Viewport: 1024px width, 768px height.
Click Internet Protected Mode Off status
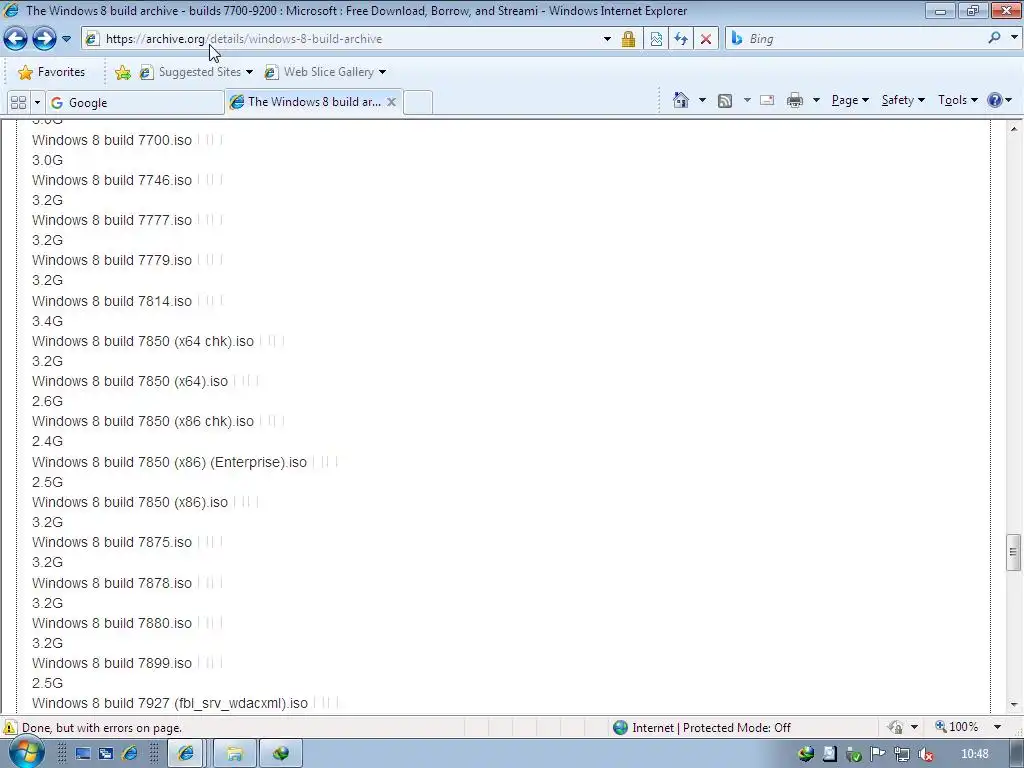click(702, 727)
